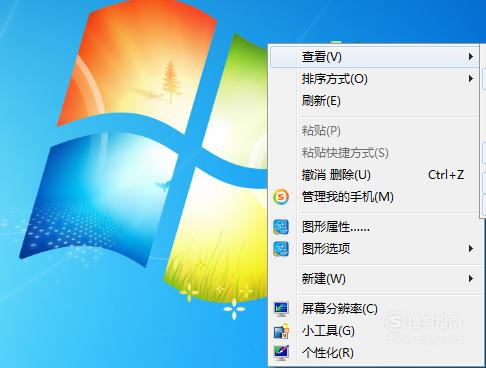Click the personalize icon beside 个性化

(281, 353)
